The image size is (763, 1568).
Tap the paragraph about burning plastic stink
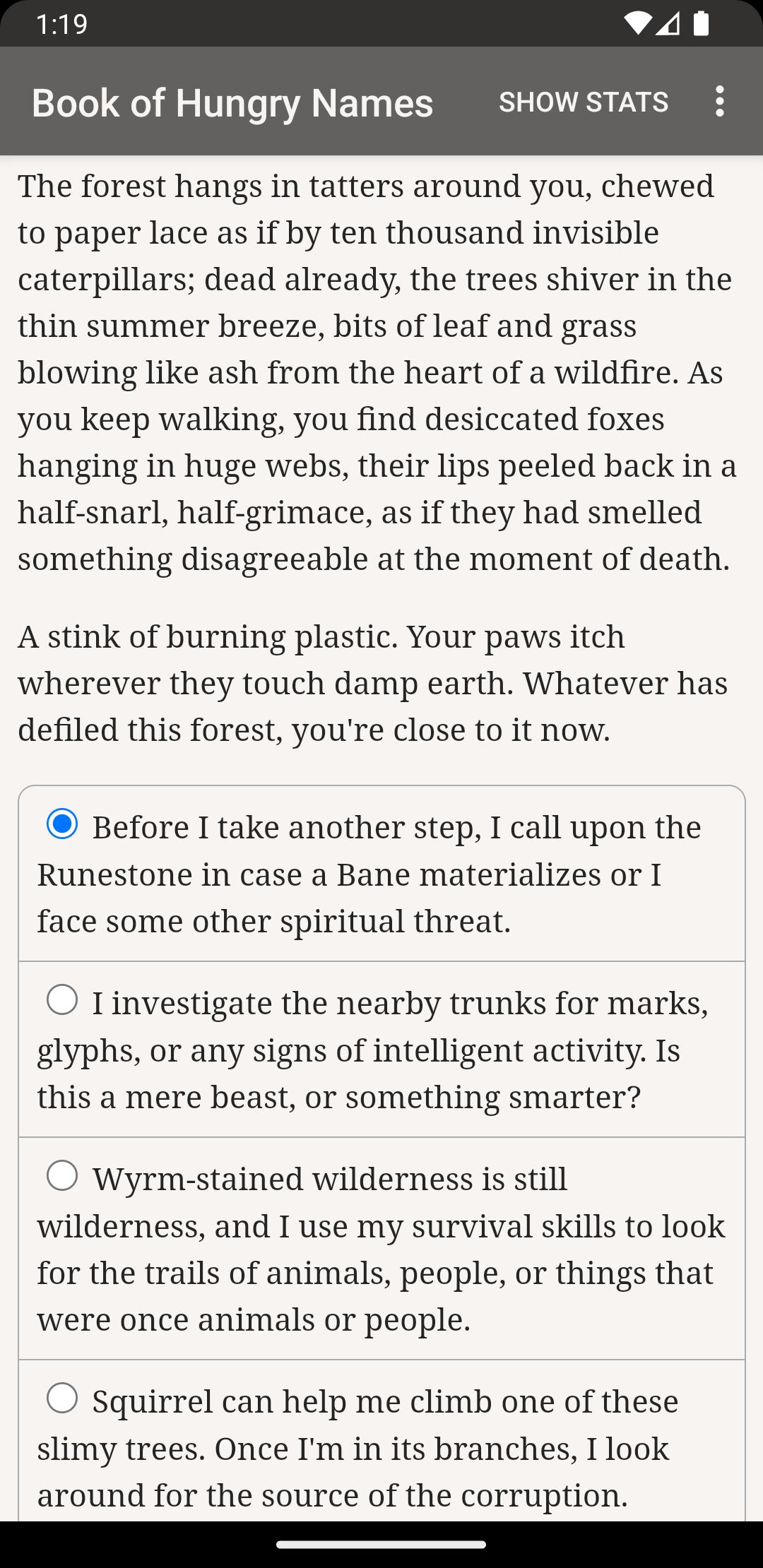coord(373,683)
